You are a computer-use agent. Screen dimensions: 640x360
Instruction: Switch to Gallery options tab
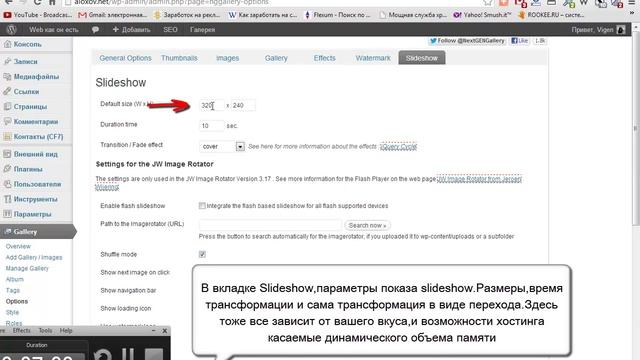pyautogui.click(x=276, y=58)
